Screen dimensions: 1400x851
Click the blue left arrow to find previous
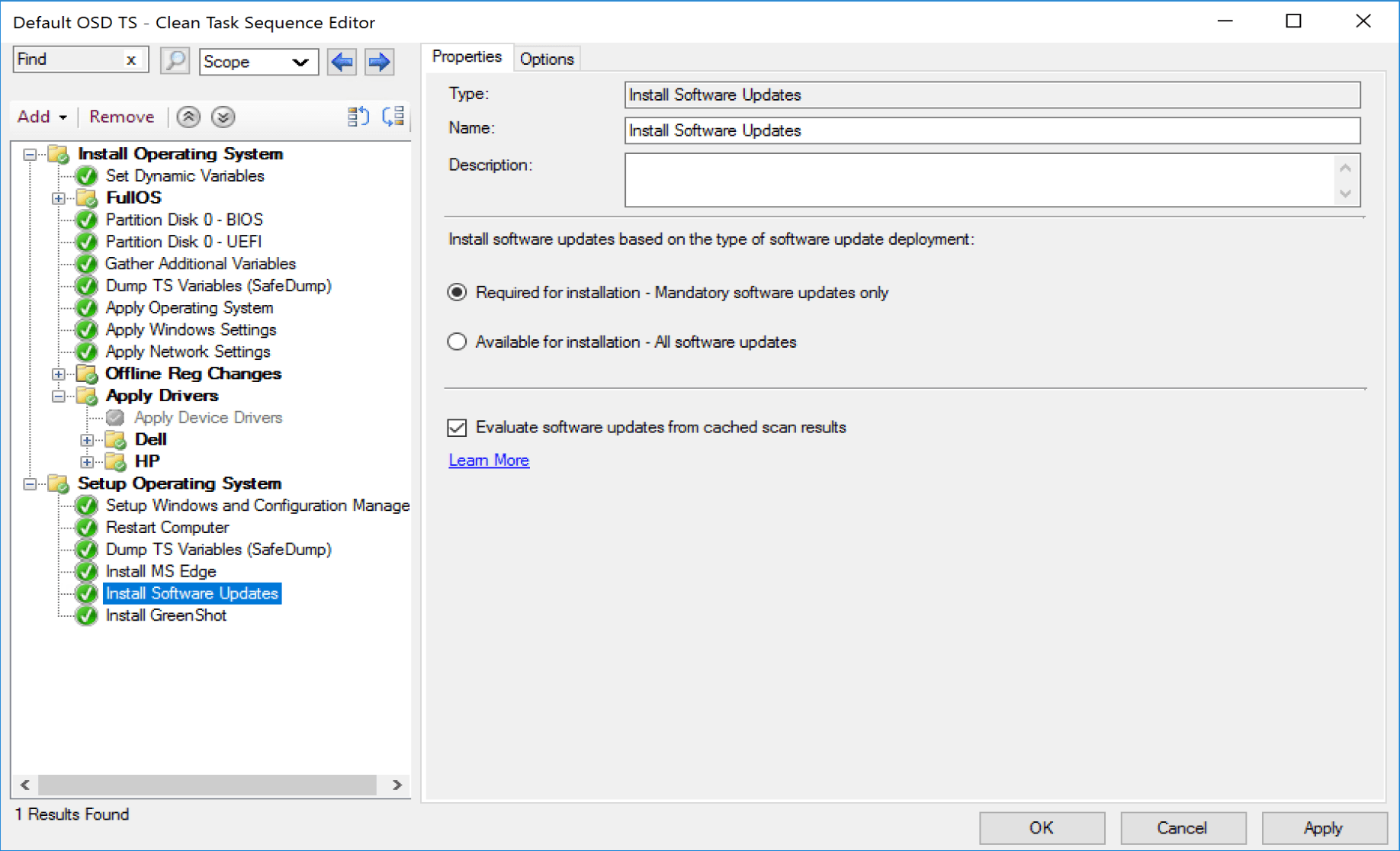tap(342, 62)
